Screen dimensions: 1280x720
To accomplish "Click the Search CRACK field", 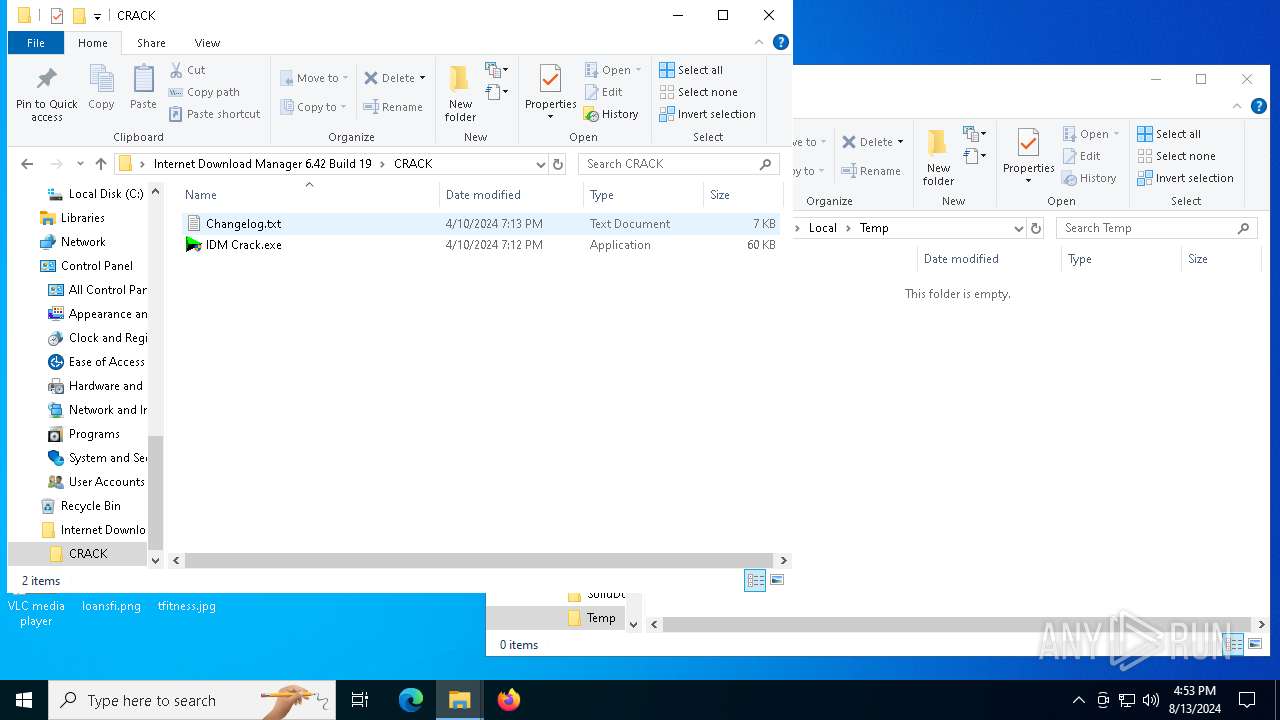I will (680, 164).
